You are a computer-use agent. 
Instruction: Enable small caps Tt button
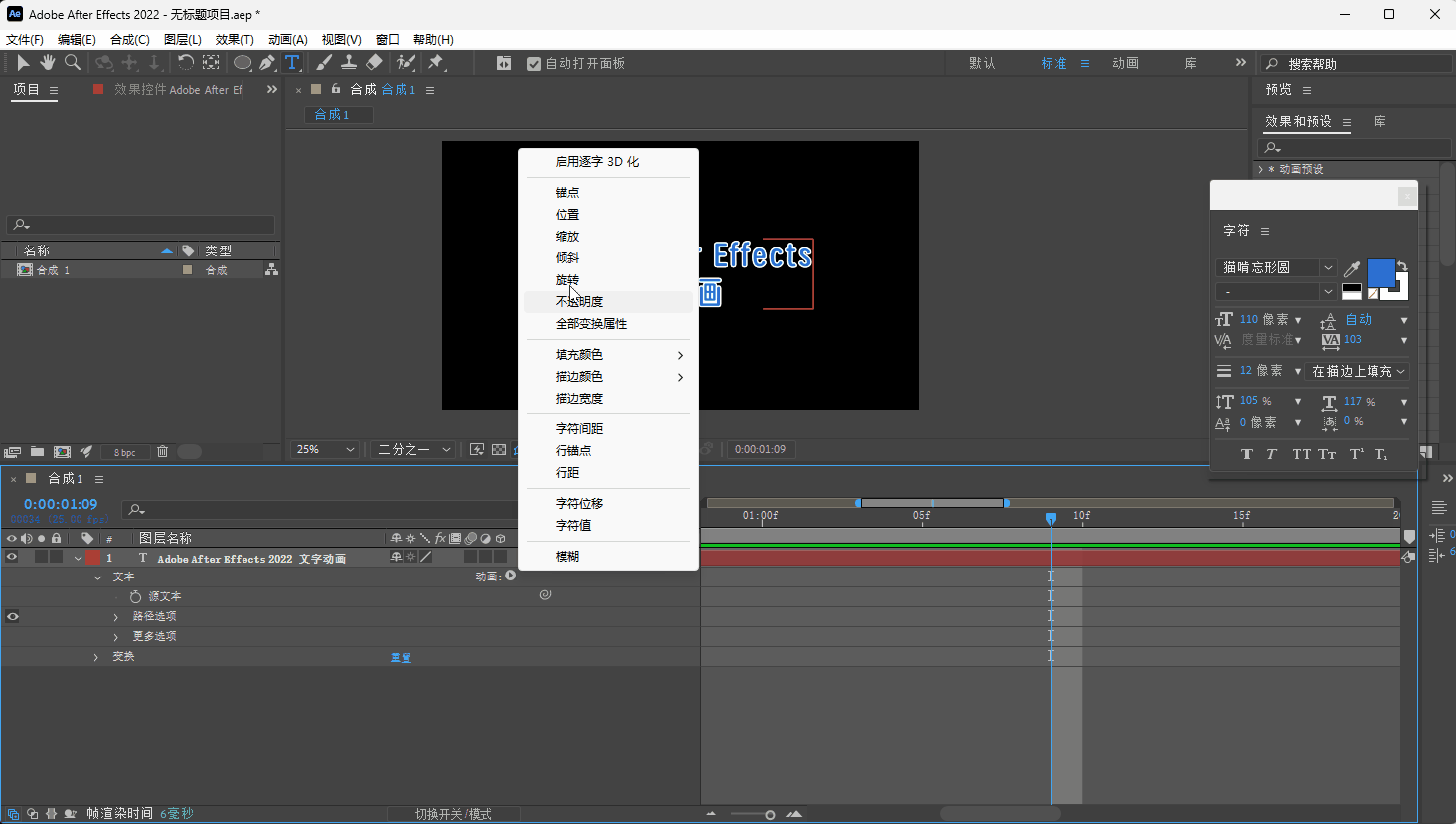click(1327, 454)
